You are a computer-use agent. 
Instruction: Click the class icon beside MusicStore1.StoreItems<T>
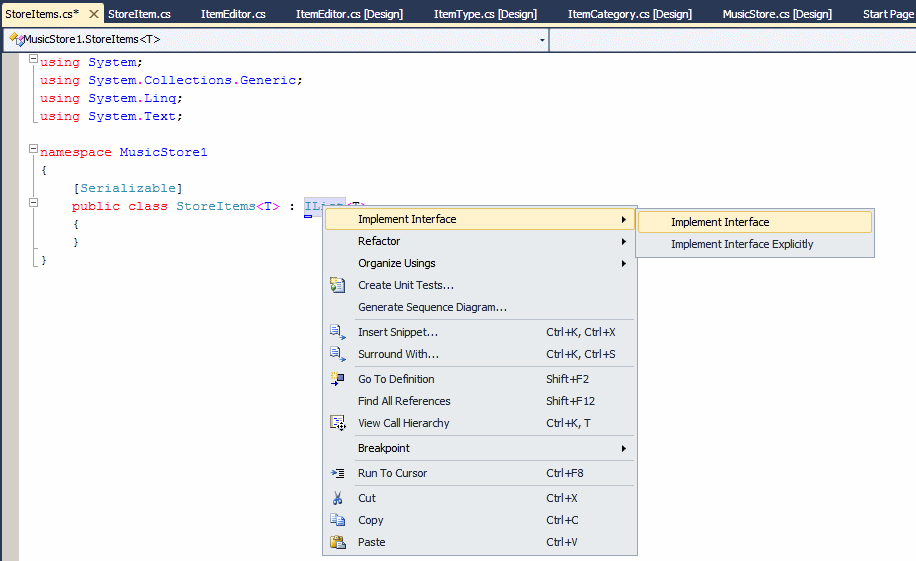coord(16,39)
